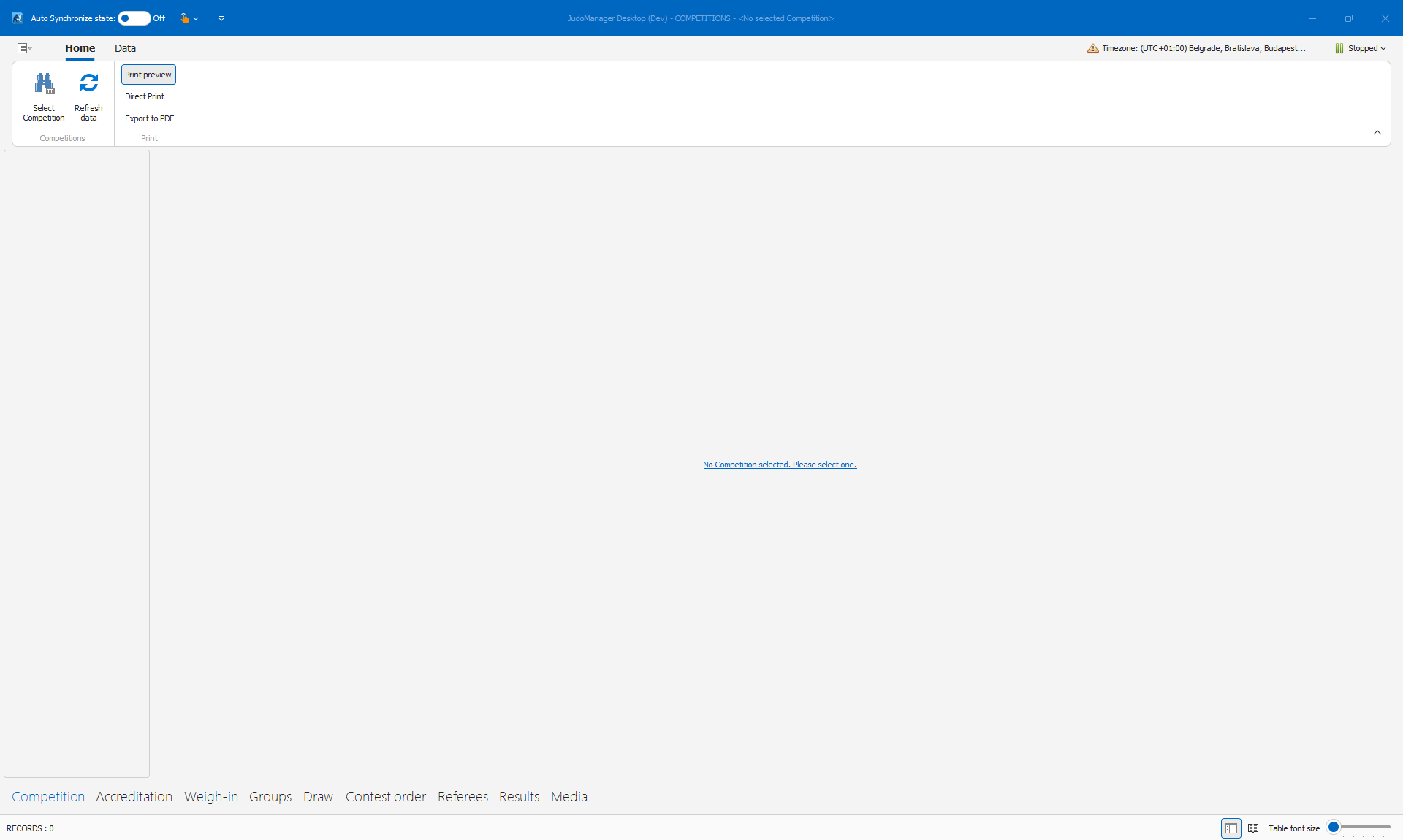Click the Refresh data icon
The width and height of the screenshot is (1403, 840).
(x=88, y=83)
